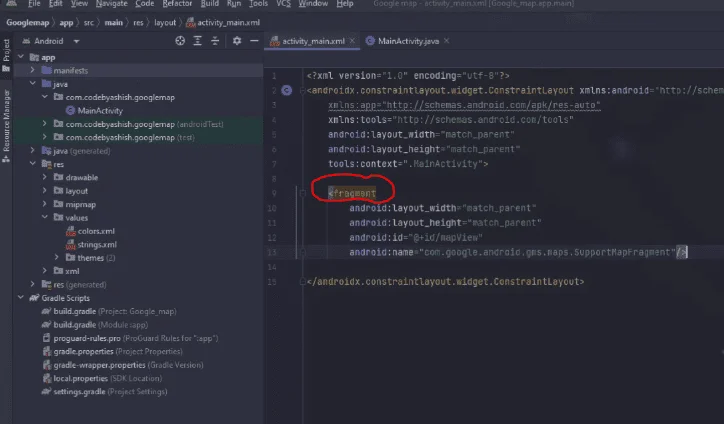
Task: Open the File menu
Action: [34, 4]
